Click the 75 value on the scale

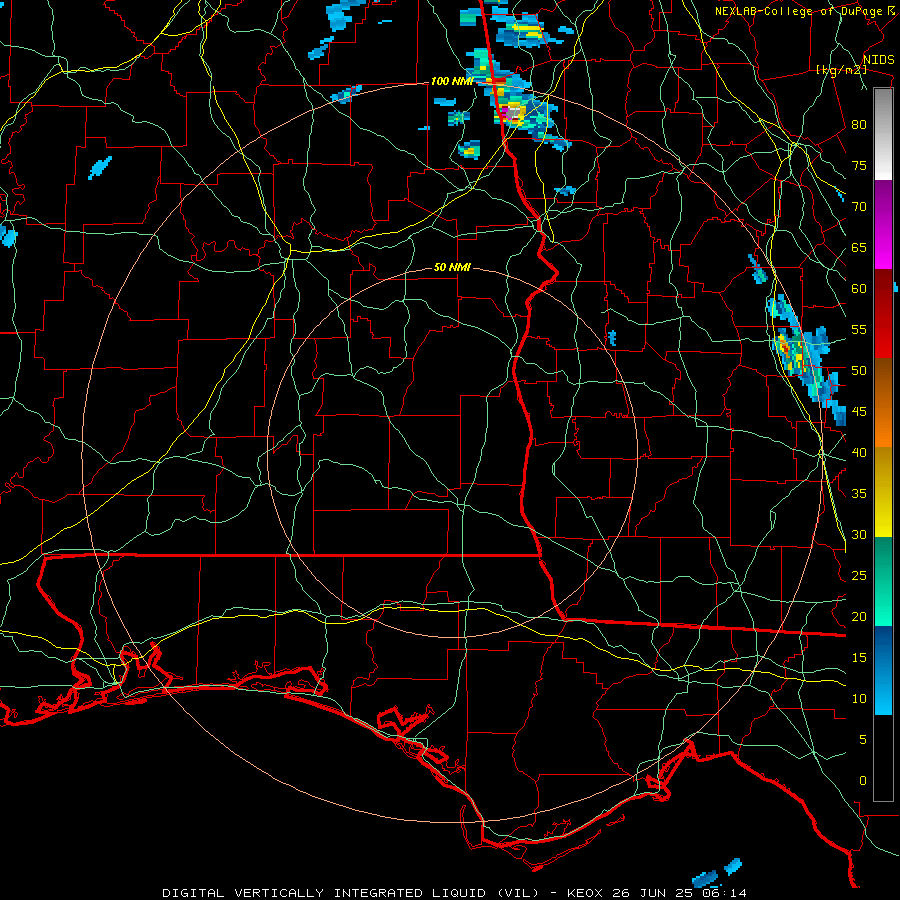pos(859,166)
